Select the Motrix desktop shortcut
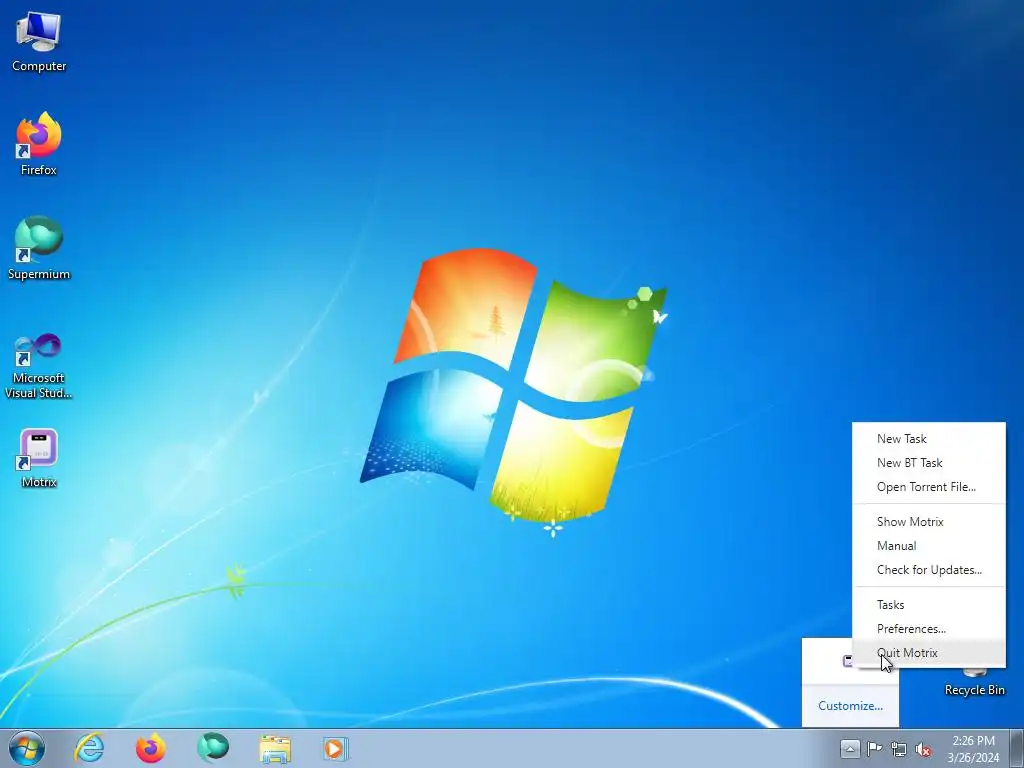The image size is (1024, 768). (x=39, y=458)
